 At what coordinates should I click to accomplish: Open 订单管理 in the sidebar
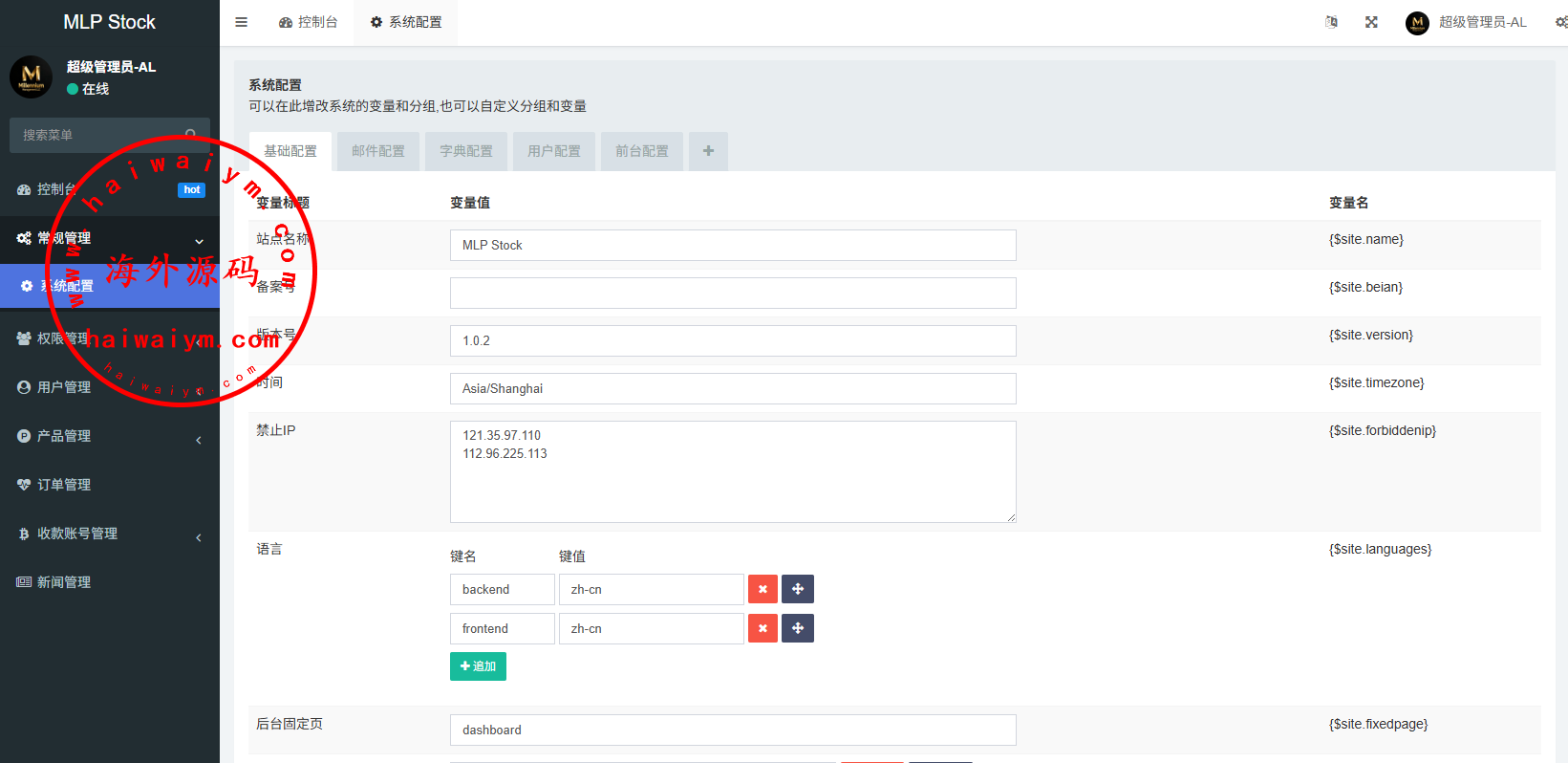click(64, 485)
